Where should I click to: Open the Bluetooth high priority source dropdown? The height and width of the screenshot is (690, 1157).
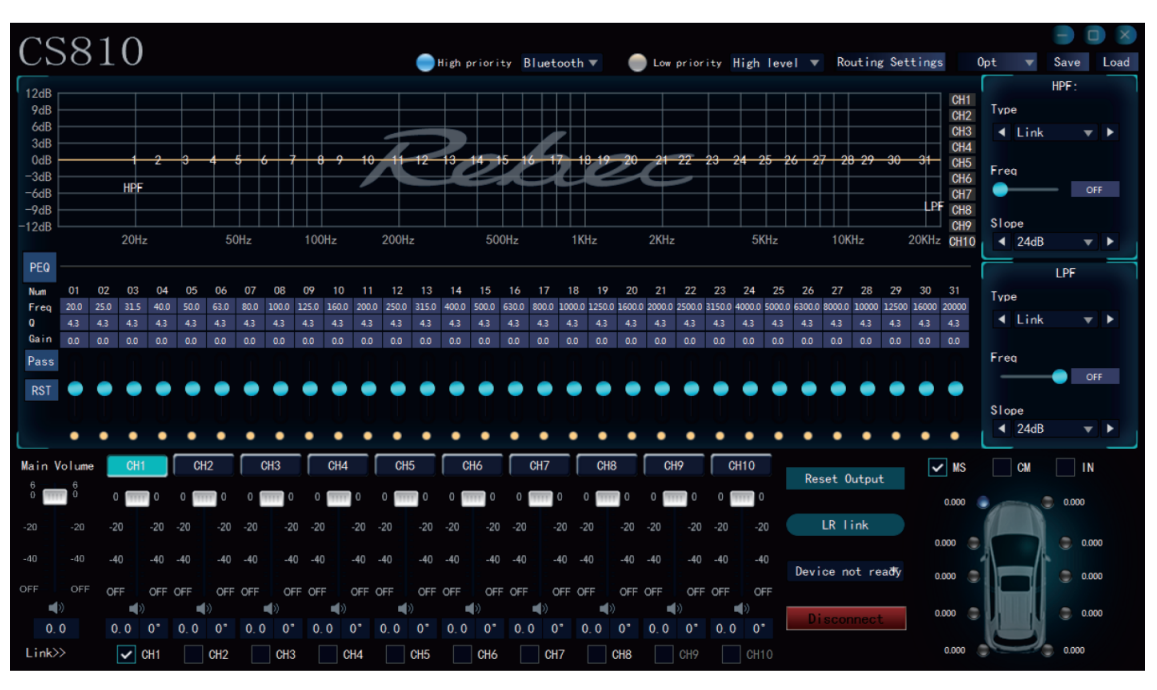pyautogui.click(x=561, y=63)
